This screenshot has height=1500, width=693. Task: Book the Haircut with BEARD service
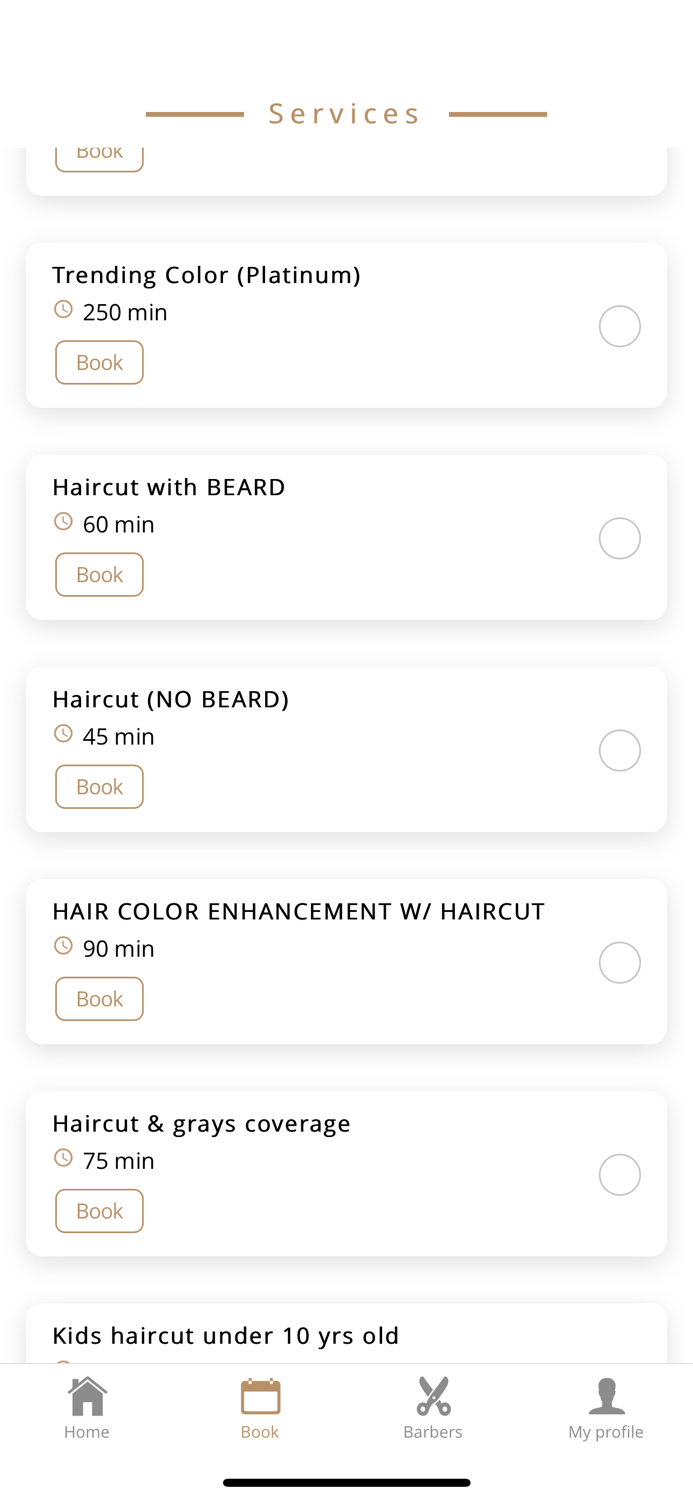tap(99, 574)
